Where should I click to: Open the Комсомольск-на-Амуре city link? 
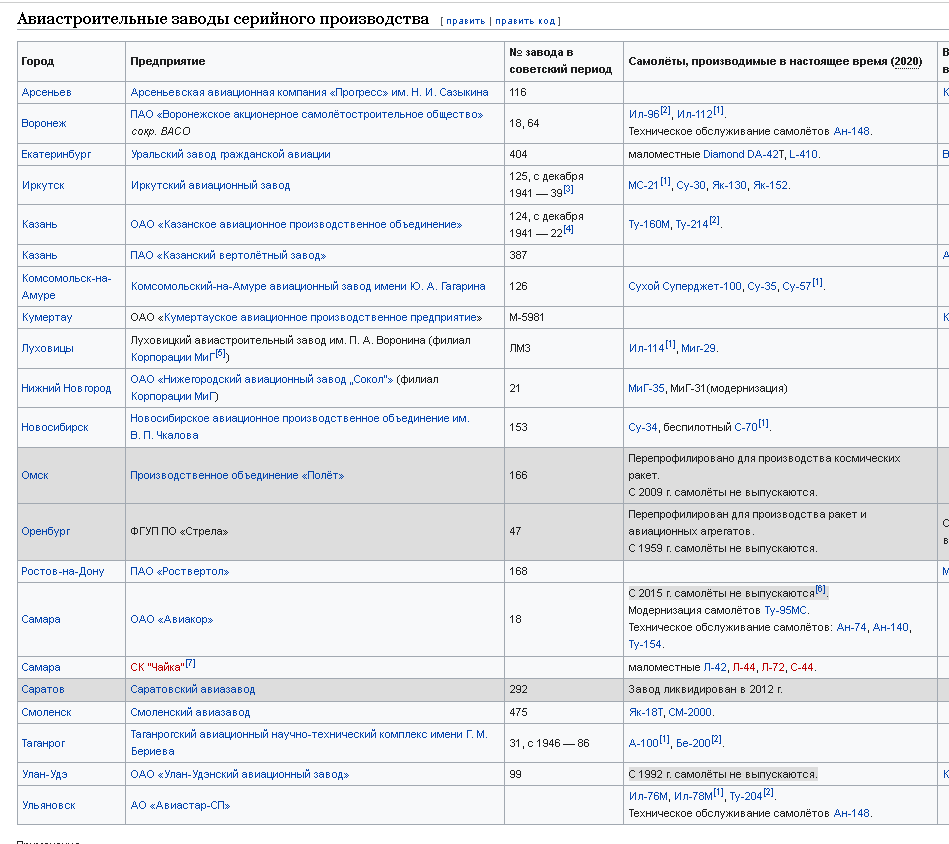(67, 287)
